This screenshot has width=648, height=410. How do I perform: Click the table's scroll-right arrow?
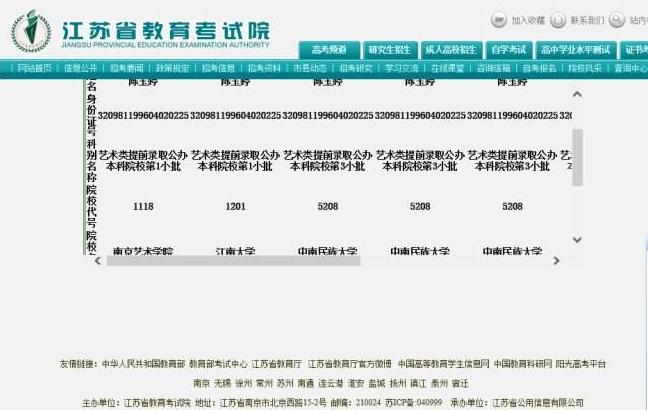click(557, 261)
